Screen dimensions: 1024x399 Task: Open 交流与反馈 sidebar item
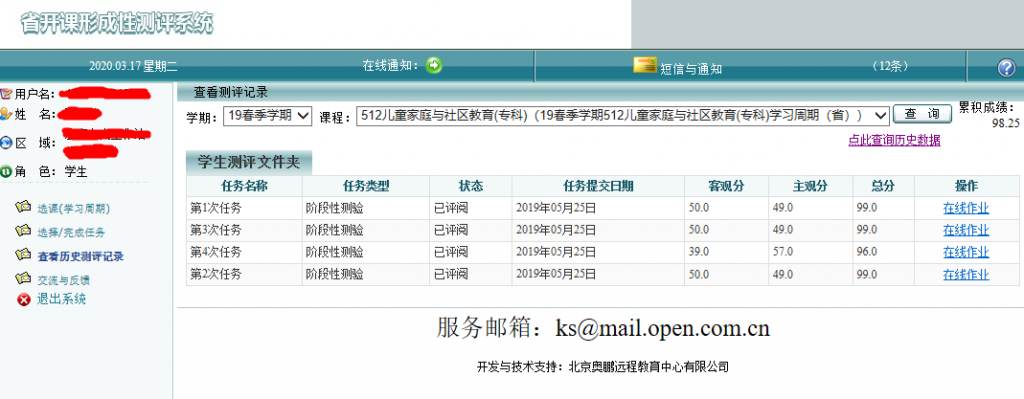pos(63,280)
